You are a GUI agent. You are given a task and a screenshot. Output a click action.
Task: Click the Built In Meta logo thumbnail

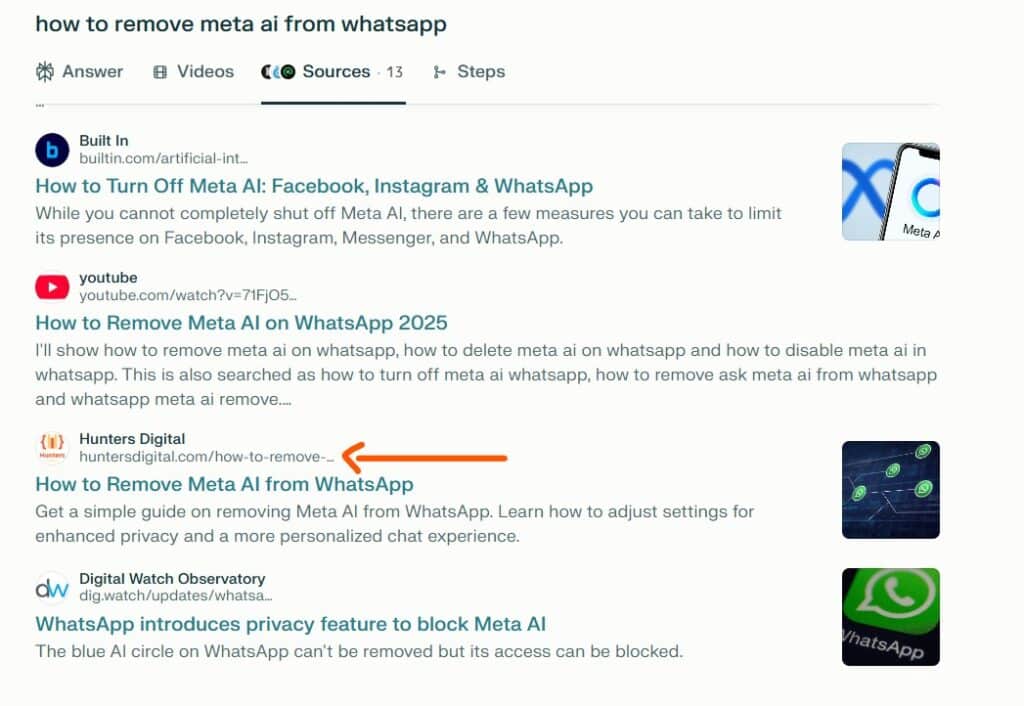(890, 191)
